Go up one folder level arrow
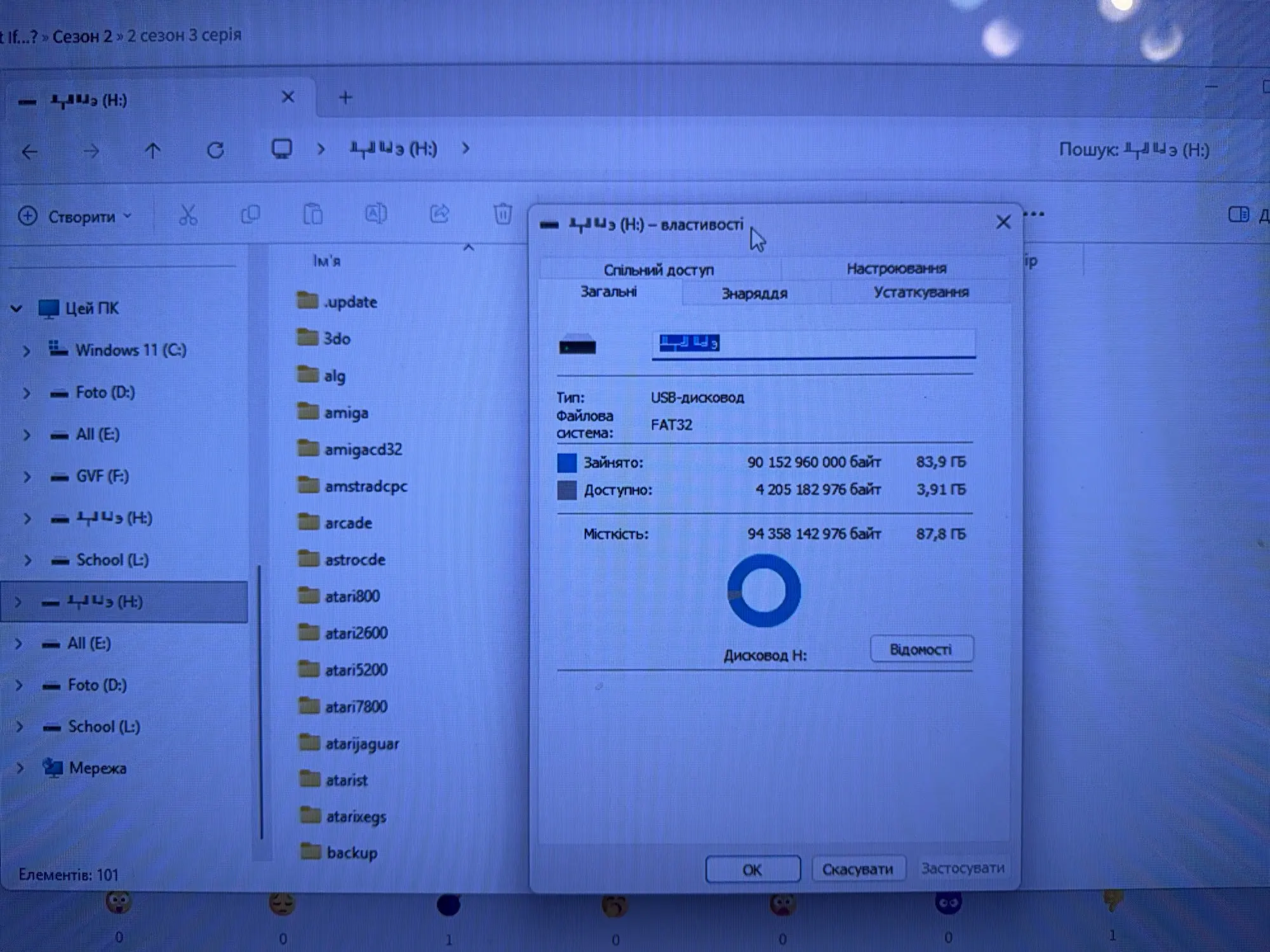Image resolution: width=1270 pixels, height=952 pixels. (x=152, y=150)
